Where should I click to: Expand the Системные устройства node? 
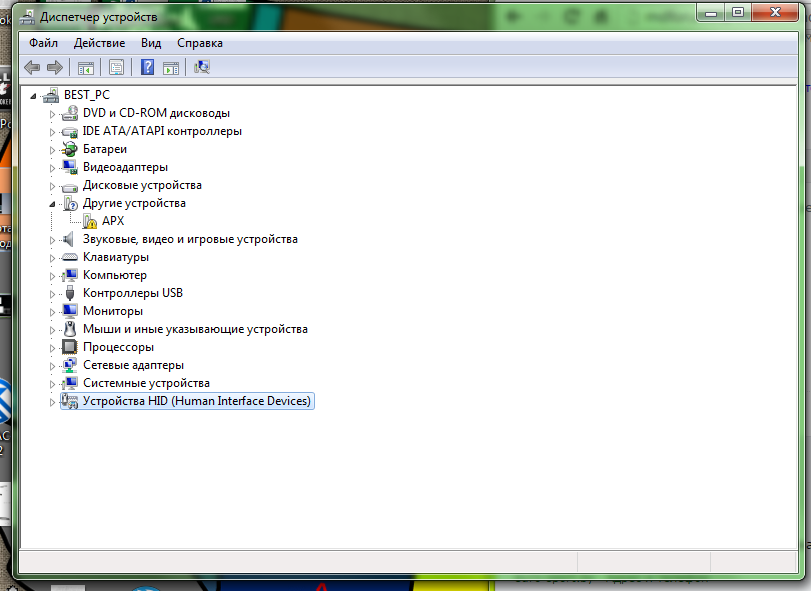tap(52, 384)
